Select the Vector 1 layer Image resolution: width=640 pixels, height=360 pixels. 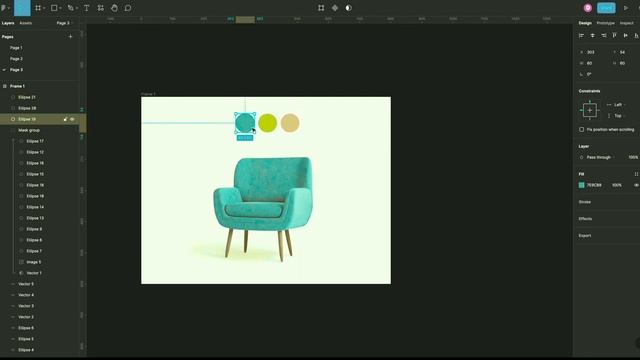[34, 273]
